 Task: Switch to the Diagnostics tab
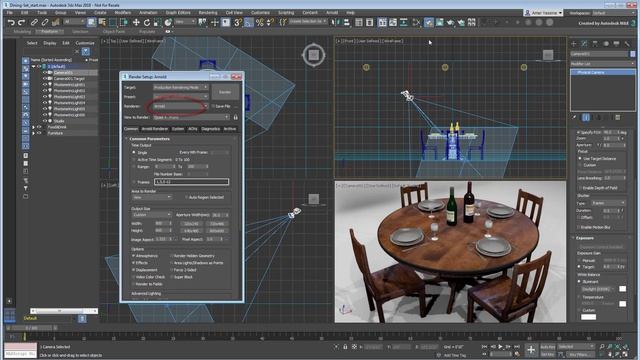(x=211, y=129)
